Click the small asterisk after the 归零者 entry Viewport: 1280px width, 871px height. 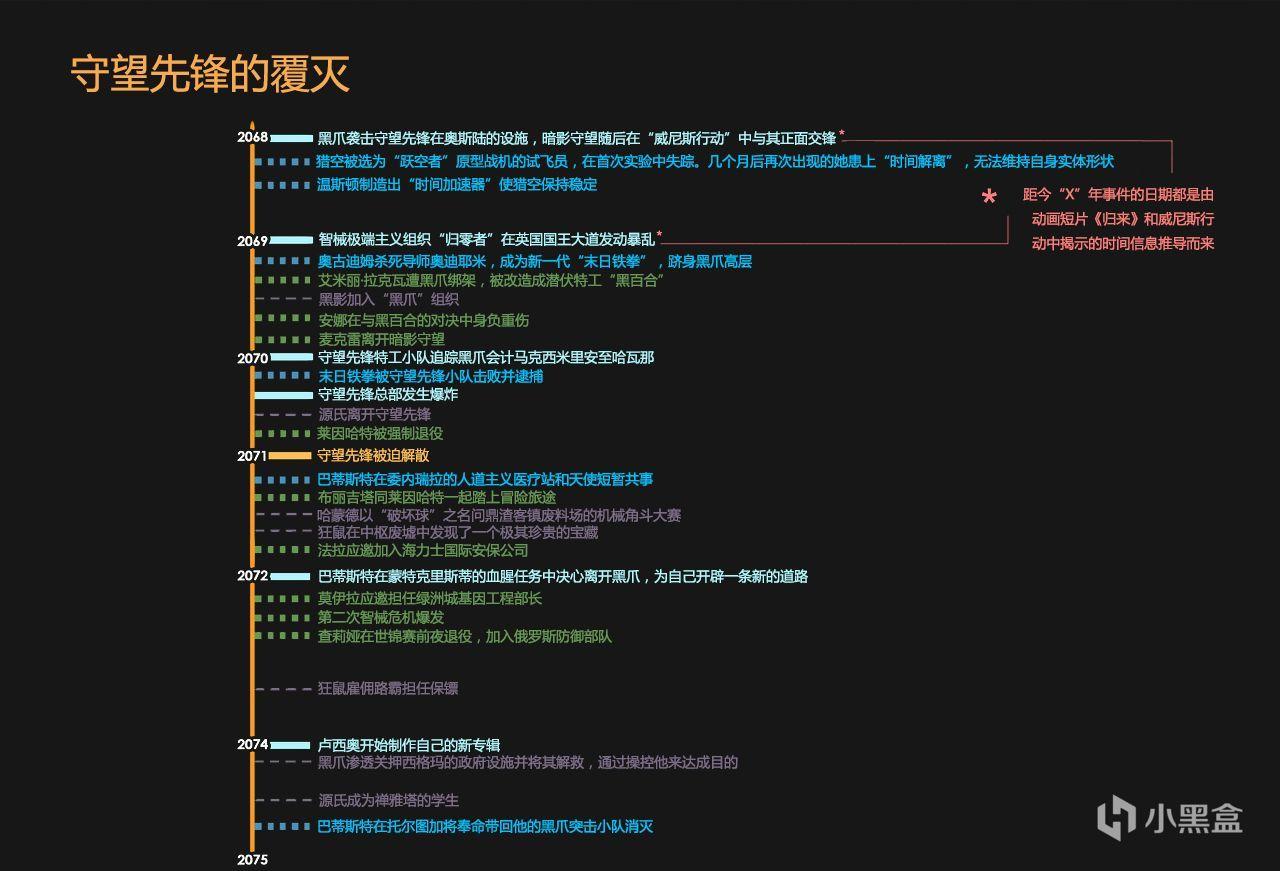point(659,235)
